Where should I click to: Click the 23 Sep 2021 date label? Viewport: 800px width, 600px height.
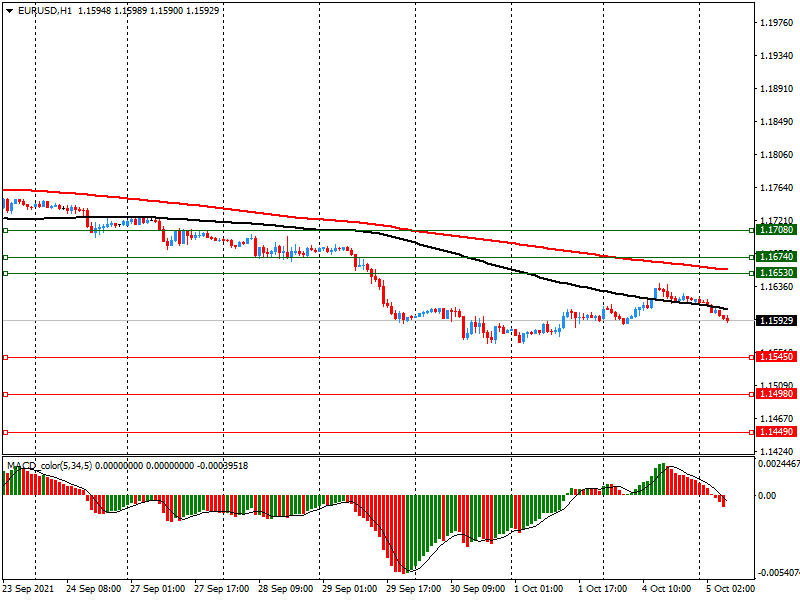28,589
